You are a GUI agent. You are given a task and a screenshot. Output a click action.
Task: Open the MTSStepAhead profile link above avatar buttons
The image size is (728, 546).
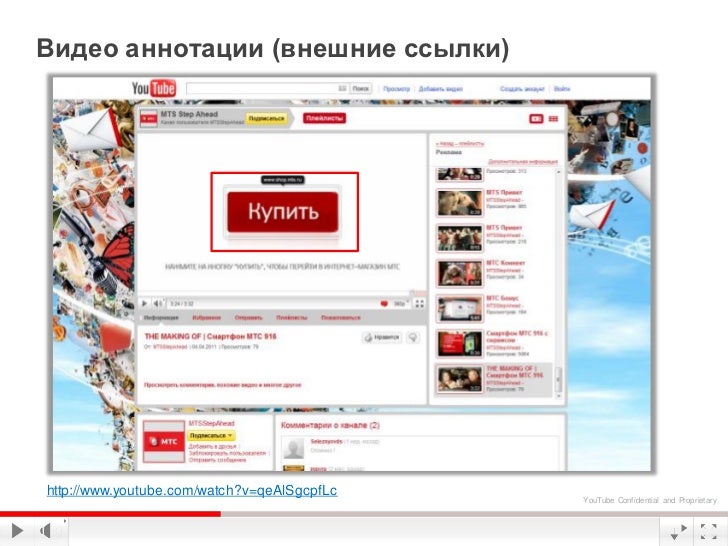point(211,423)
